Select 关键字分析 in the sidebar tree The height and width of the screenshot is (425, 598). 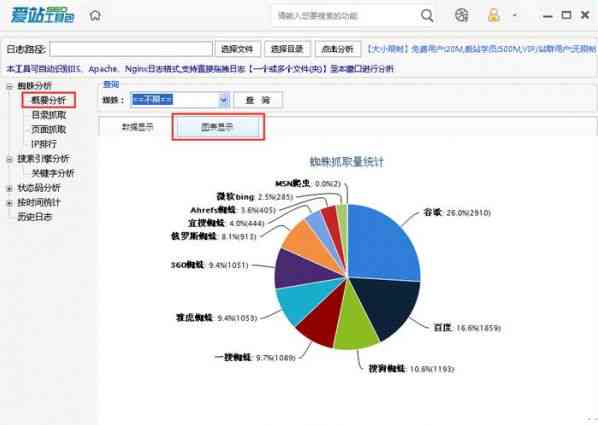click(53, 173)
